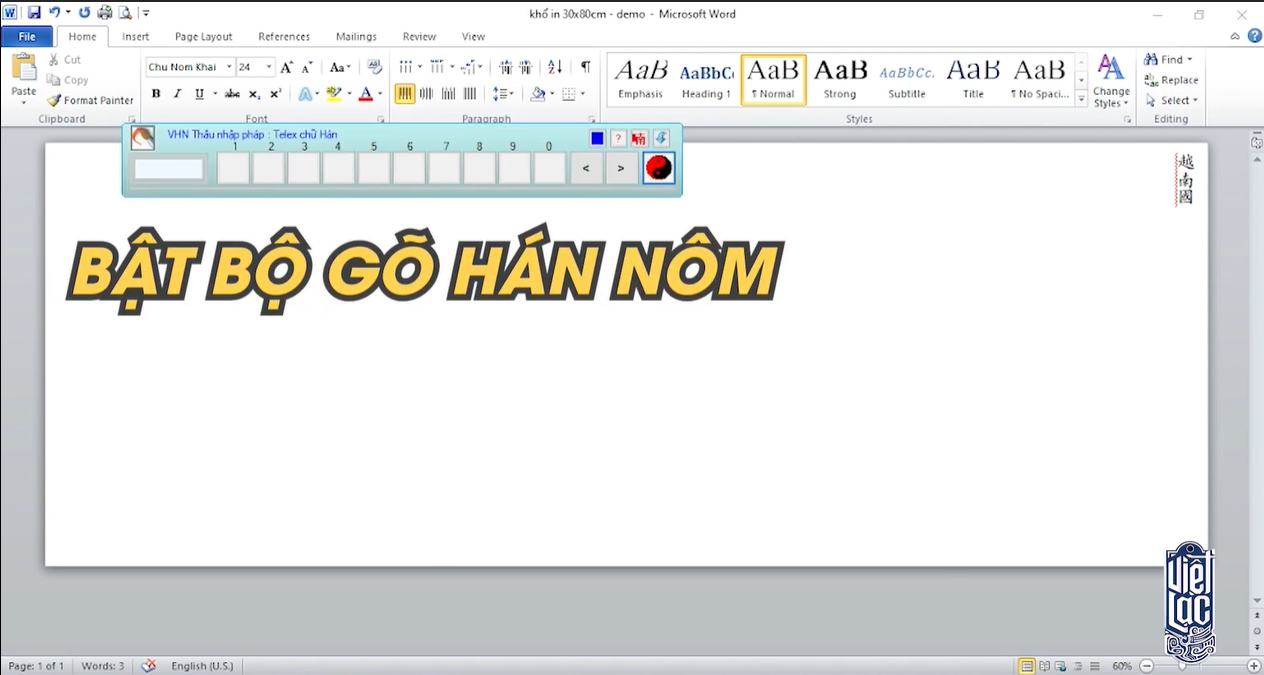Viewport: 1264px width, 675px height.
Task: Zoom in with the plus button
Action: 1254,666
